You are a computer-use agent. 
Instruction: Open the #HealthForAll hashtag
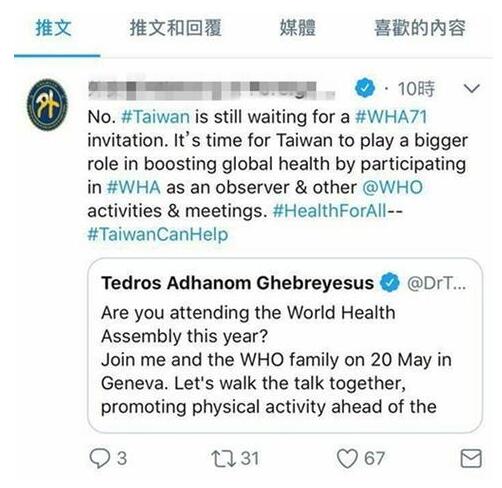coord(329,211)
